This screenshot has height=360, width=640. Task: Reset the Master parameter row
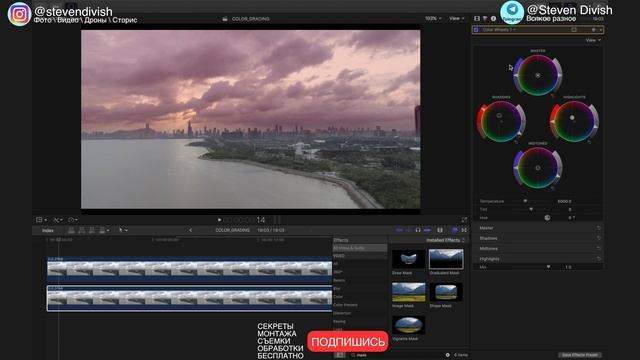tap(598, 228)
